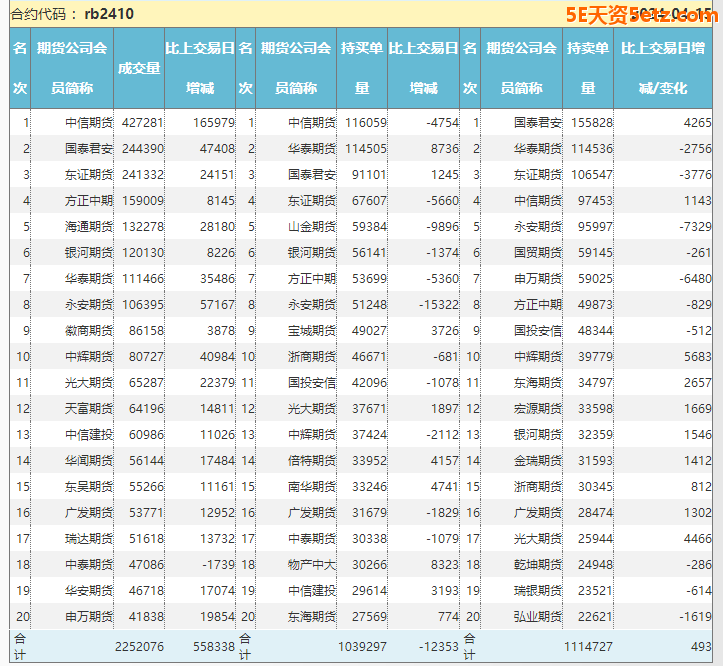Click the 持卖单量 column header
The width and height of the screenshot is (723, 666).
coord(587,67)
